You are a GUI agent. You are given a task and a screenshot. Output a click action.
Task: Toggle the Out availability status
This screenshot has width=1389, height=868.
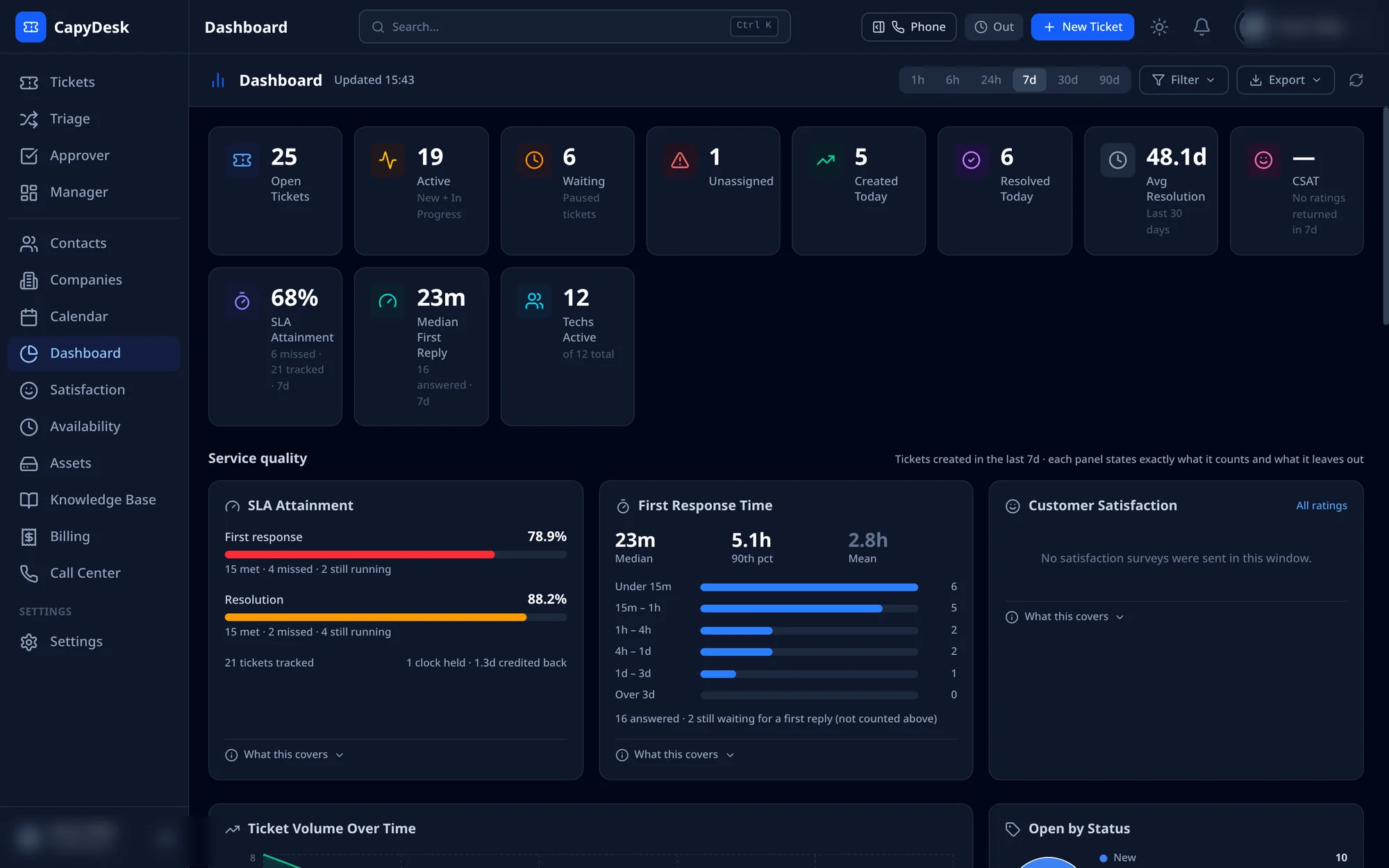click(994, 27)
